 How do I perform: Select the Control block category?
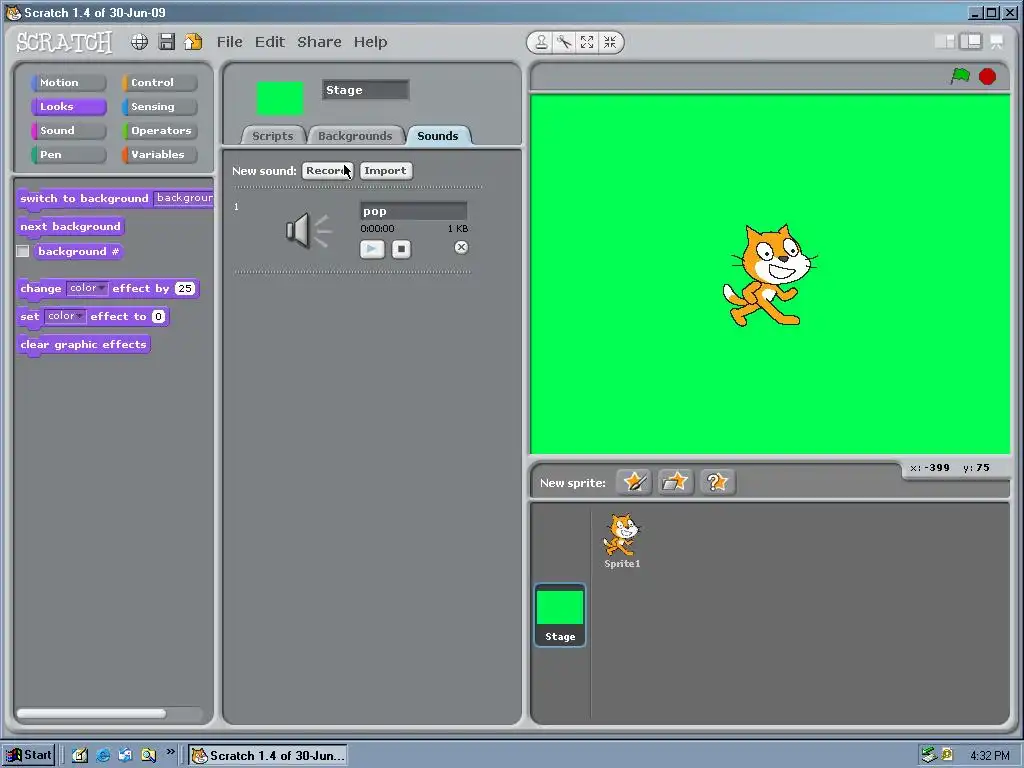click(x=159, y=83)
